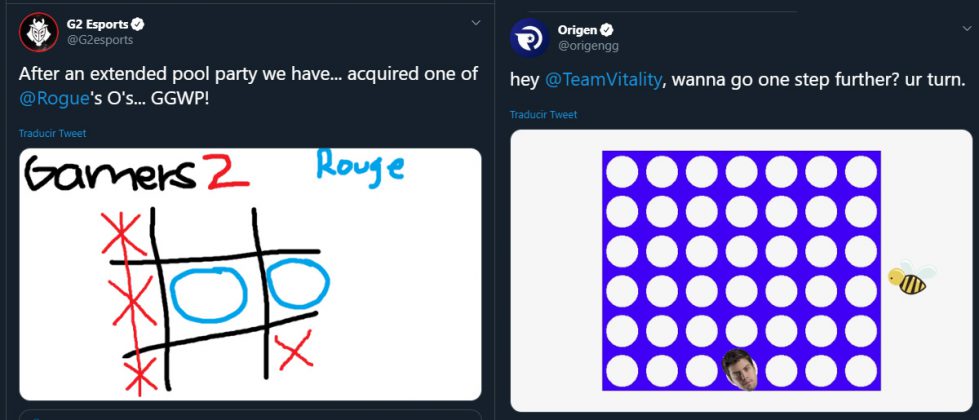Click the @G2esports handle
The width and height of the screenshot is (979, 420).
tap(99, 39)
